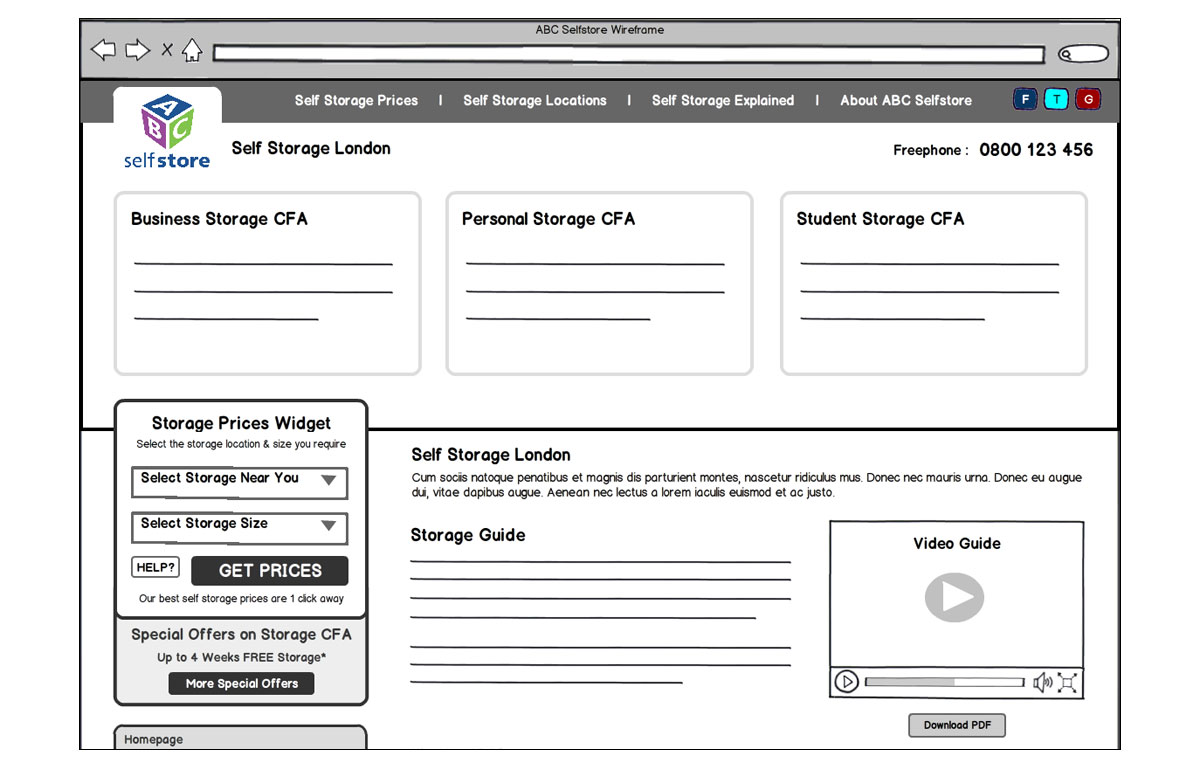This screenshot has height=768, width=1200.
Task: Click the HELP? button in prices widget
Action: tap(156, 568)
